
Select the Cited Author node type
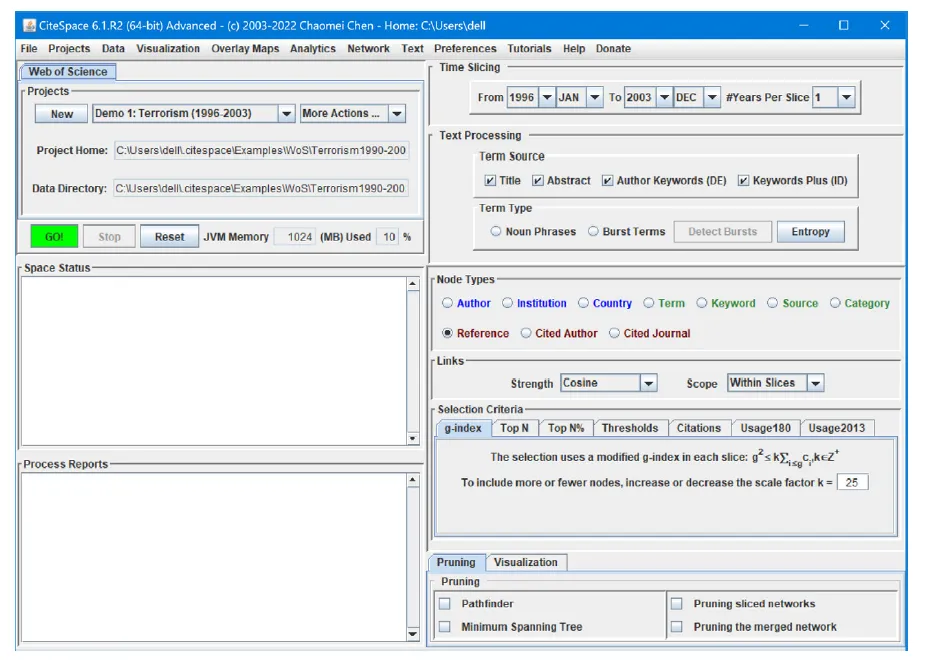(526, 333)
